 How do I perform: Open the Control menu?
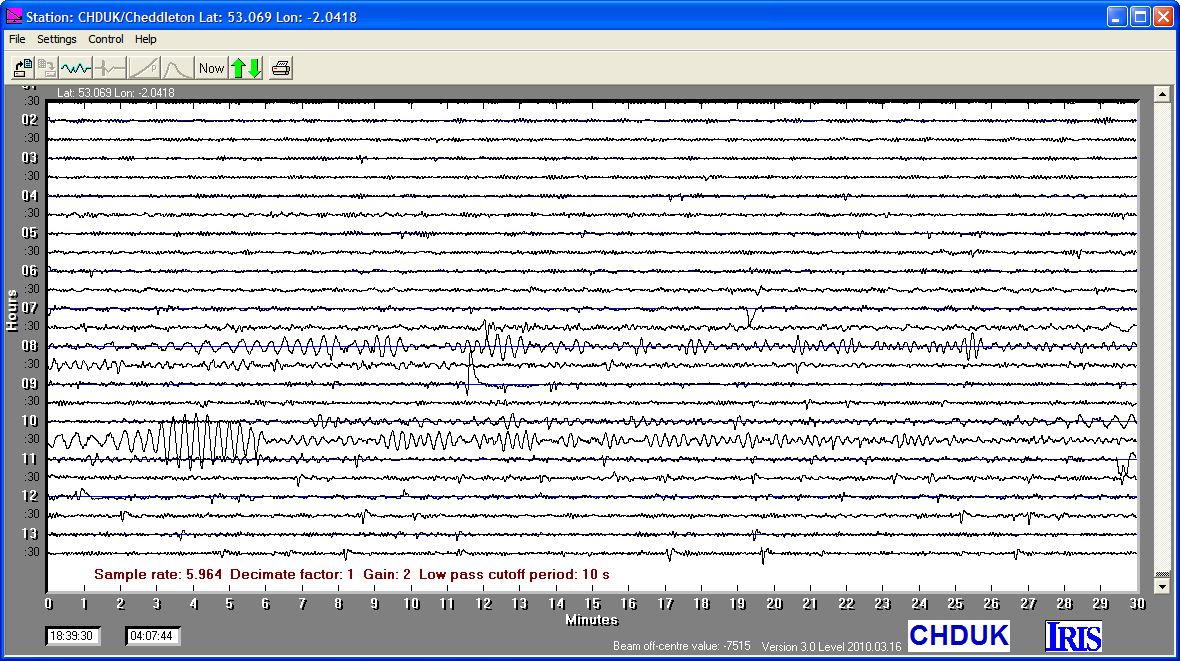click(105, 39)
